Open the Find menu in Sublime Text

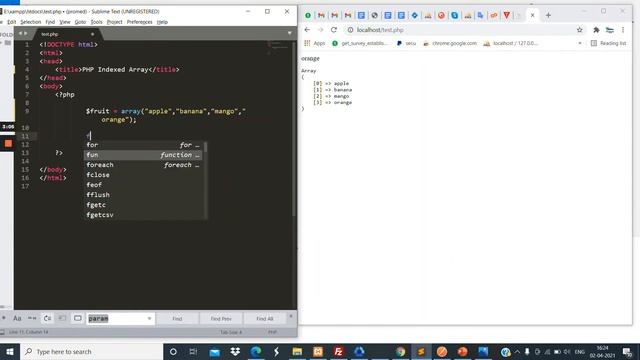point(50,22)
